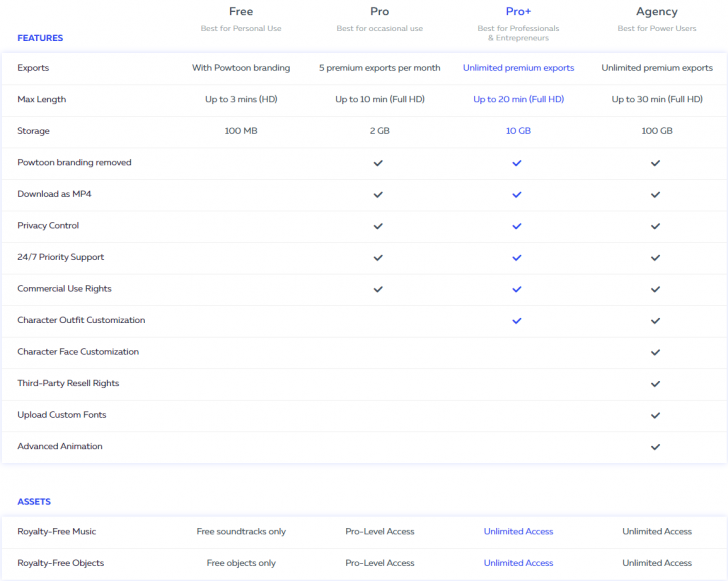Click Agency checkmark for Privacy Control
Viewport: 728px width, 581px height.
click(x=656, y=226)
